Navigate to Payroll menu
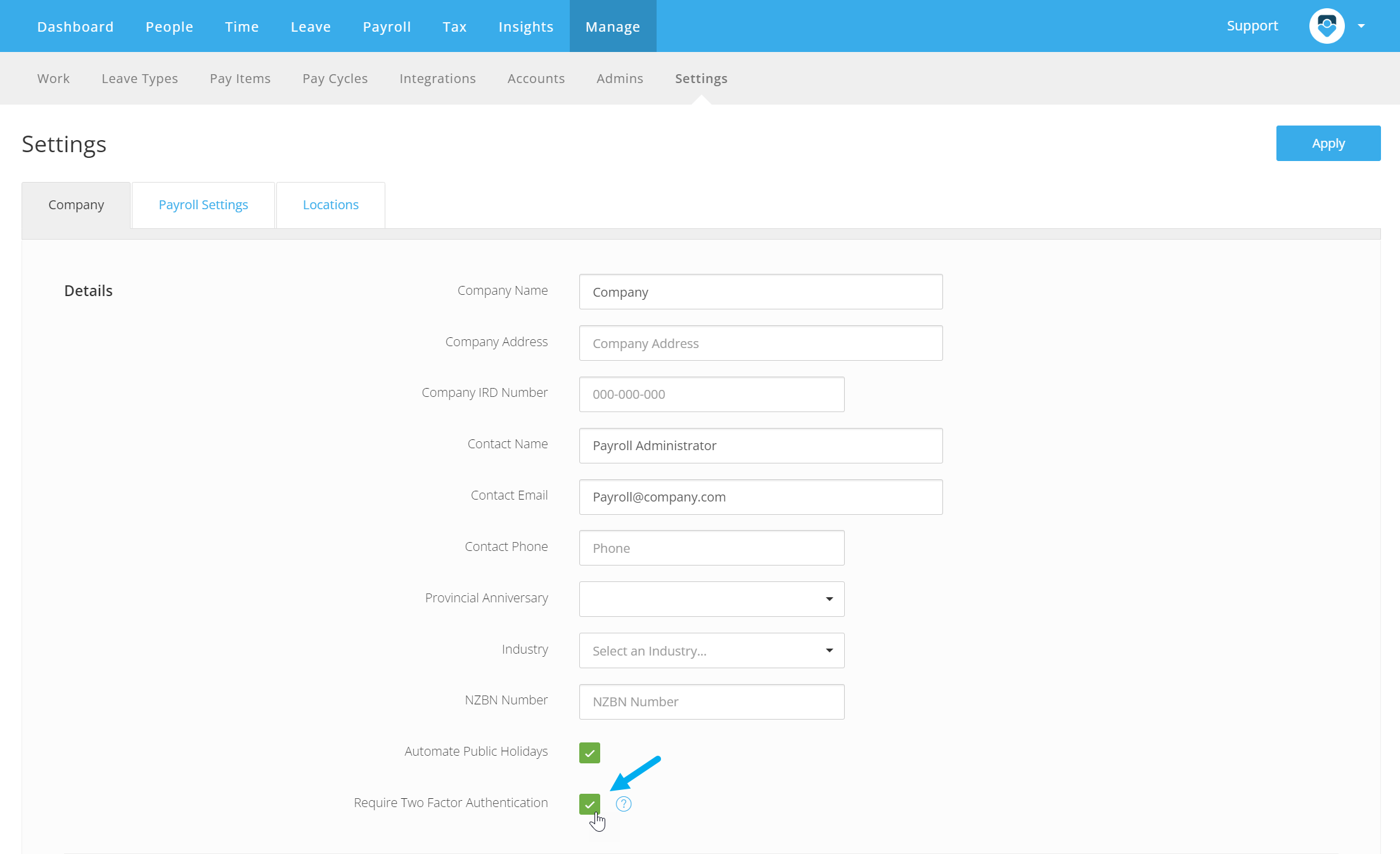The width and height of the screenshot is (1400, 854). tap(387, 27)
